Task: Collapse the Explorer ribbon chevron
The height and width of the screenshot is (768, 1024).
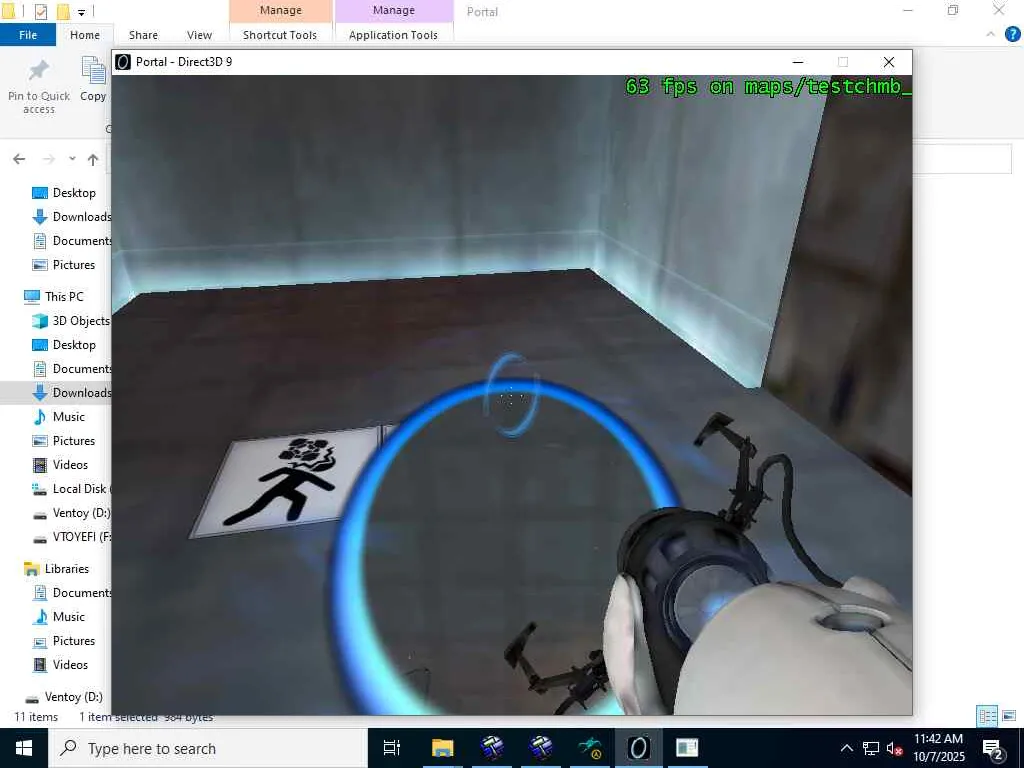Action: coord(991,34)
